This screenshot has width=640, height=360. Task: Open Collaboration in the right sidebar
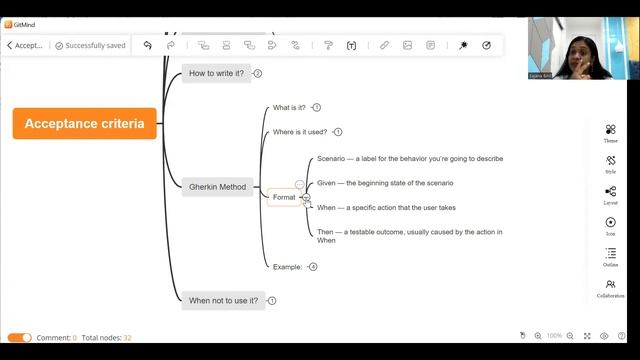pos(611,289)
